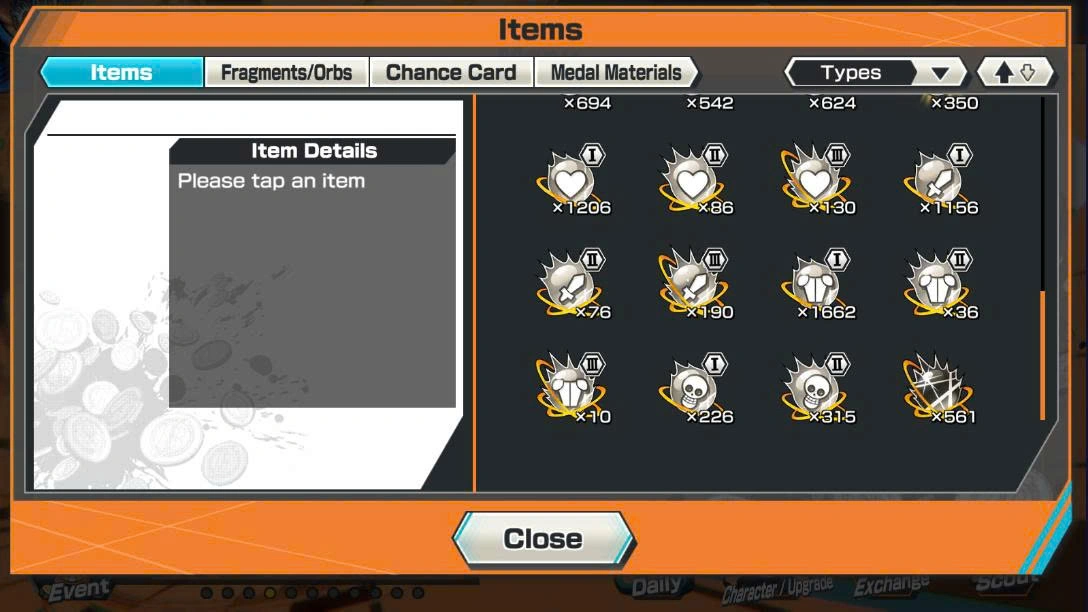
Task: Choose the armor crystal tier III item x10
Action: tap(572, 389)
